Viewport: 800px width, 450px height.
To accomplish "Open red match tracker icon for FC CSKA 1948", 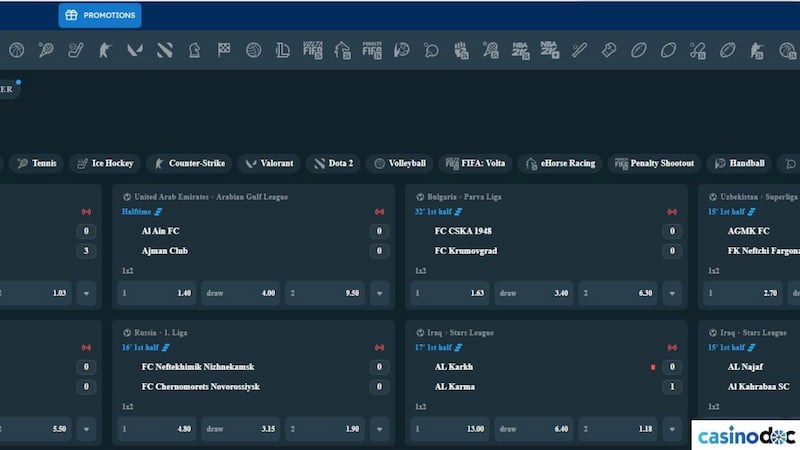I will 672,212.
